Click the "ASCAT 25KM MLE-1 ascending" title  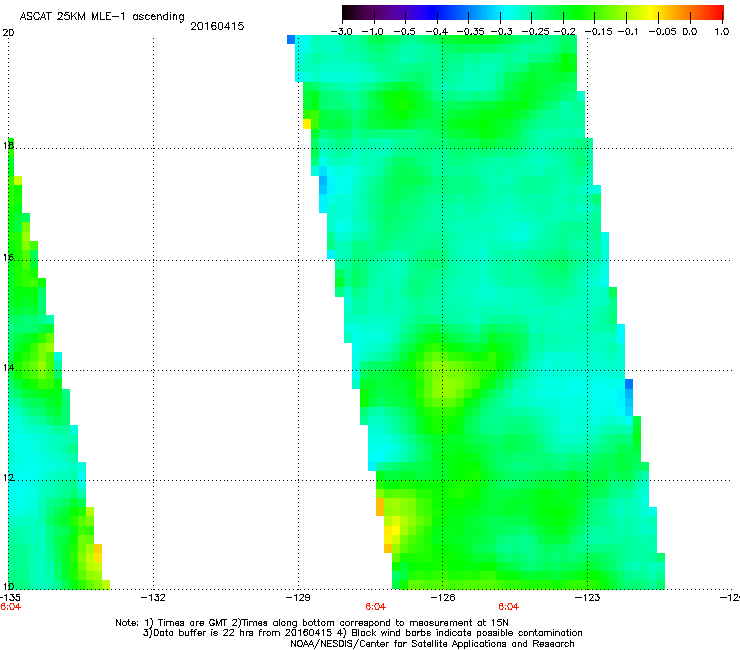102,17
